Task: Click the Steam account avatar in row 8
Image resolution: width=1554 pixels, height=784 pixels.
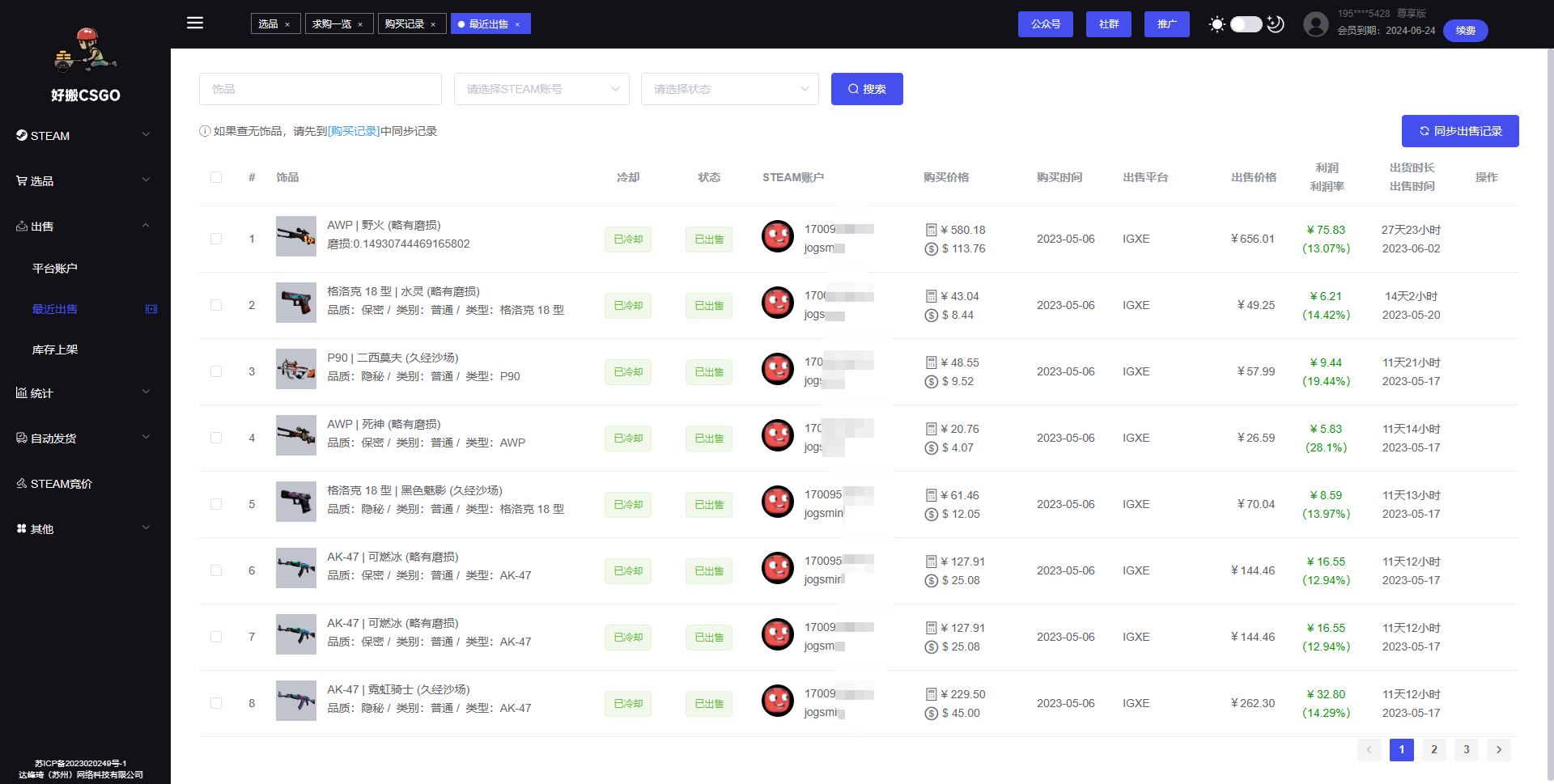Action: point(778,701)
